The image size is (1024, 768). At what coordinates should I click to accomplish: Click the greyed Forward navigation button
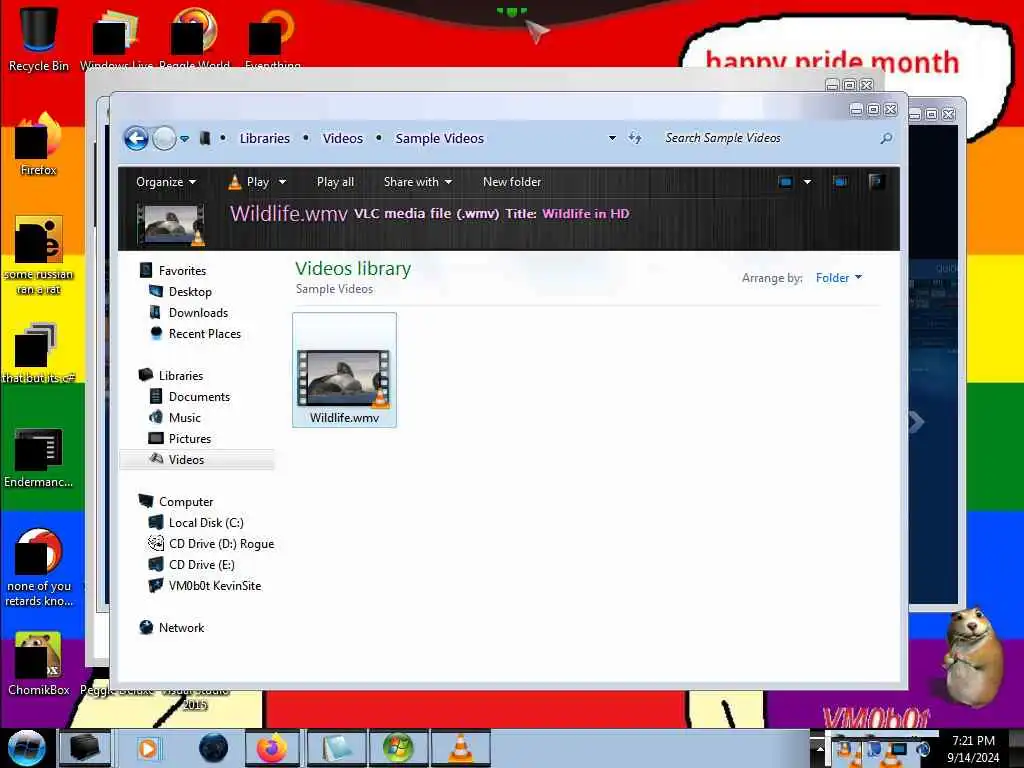pyautogui.click(x=164, y=138)
